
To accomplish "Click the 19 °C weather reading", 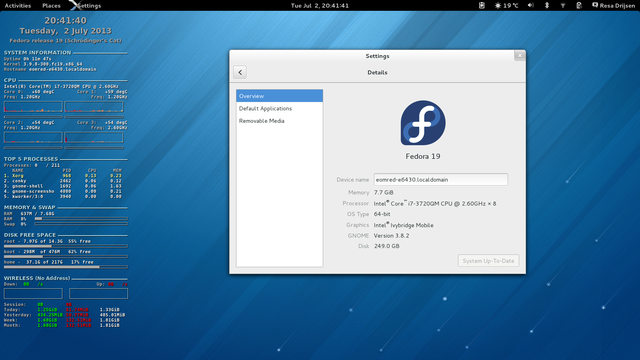I will point(511,6).
